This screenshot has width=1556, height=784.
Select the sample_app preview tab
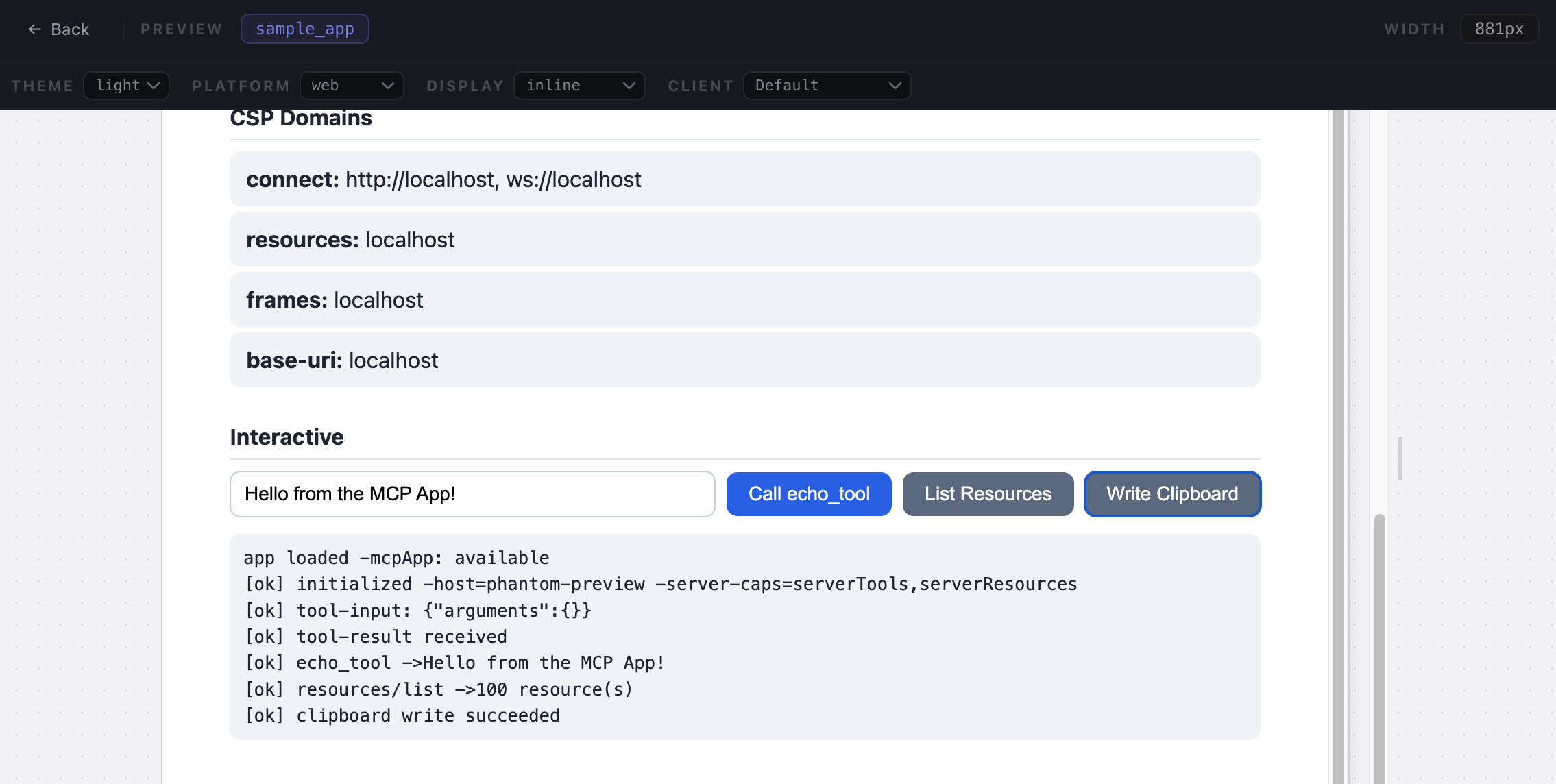[x=305, y=29]
